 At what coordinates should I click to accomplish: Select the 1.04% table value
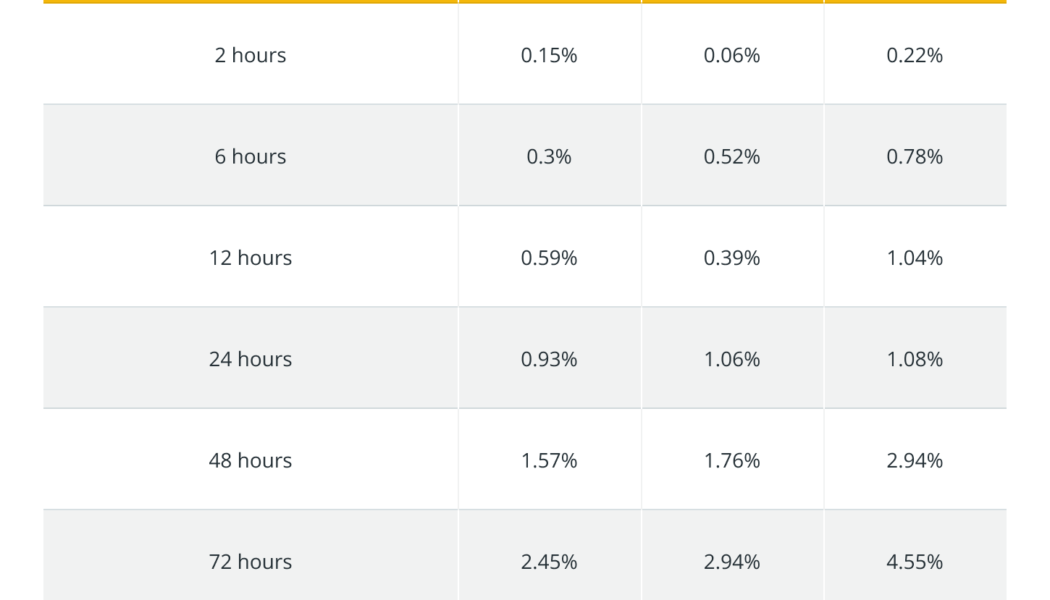coord(915,258)
